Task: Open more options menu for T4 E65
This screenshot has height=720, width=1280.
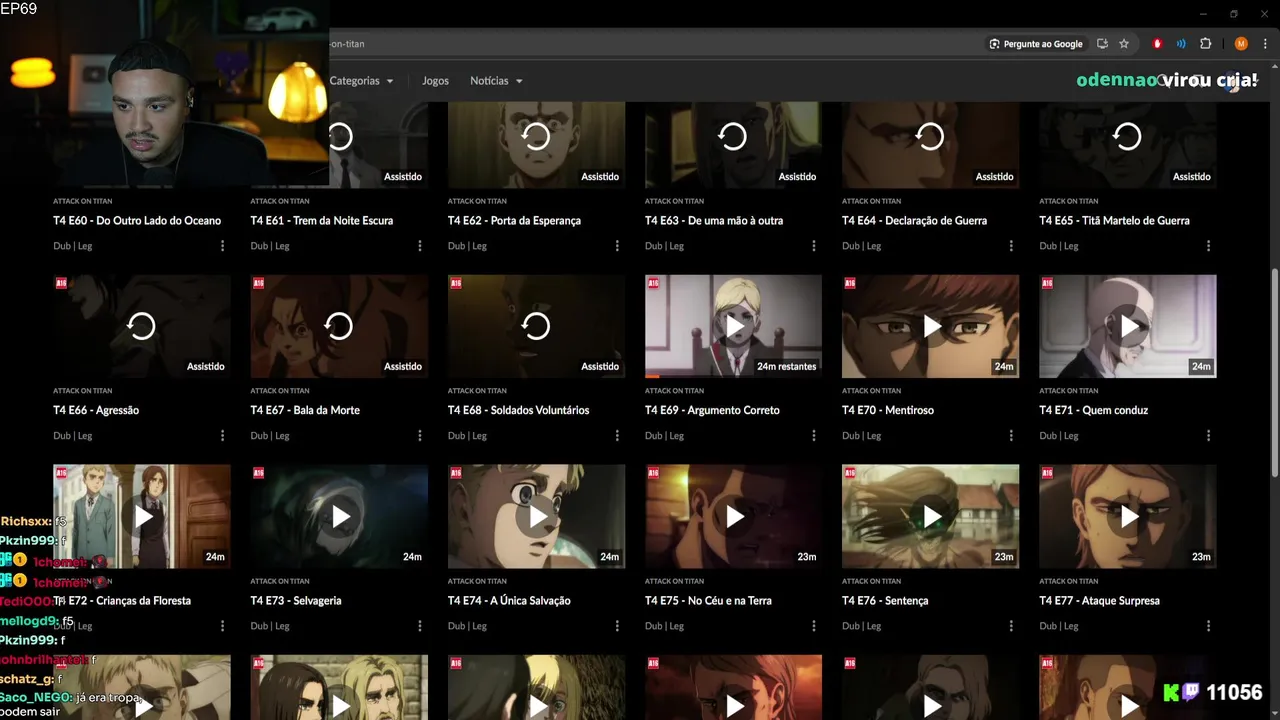Action: click(1208, 246)
